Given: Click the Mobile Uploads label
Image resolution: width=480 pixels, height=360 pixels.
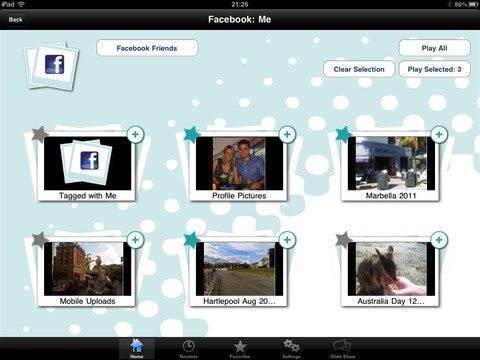Looking at the screenshot, I should [88, 301].
